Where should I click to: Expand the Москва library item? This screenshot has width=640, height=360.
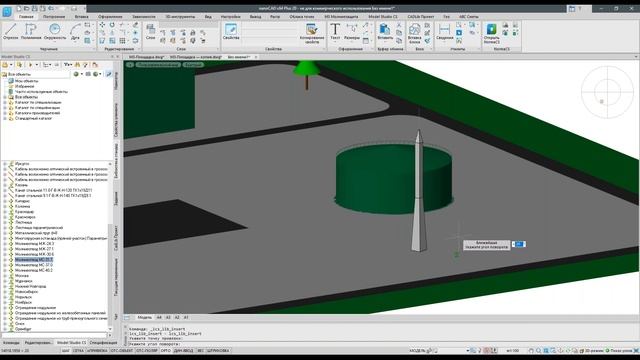(x=5, y=276)
